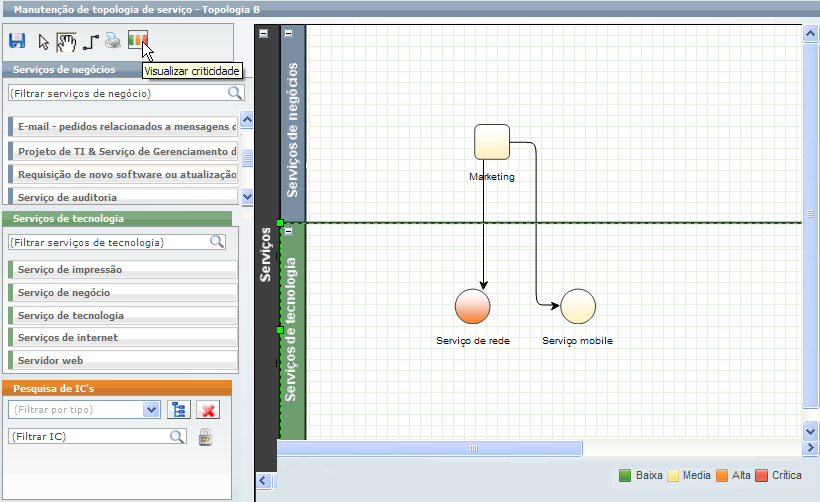Select Serviço de tecnologia item

(123, 315)
